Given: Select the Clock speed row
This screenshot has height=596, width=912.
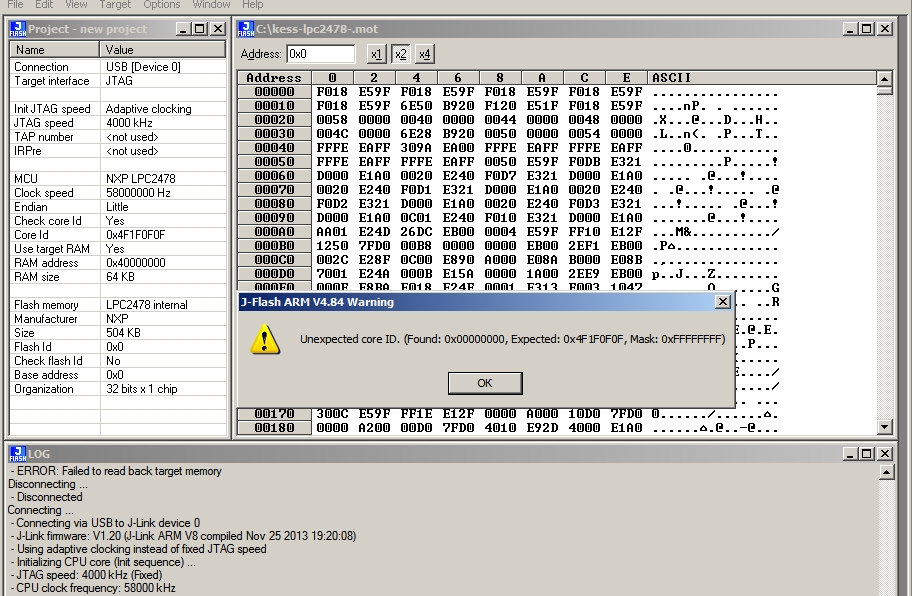Looking at the screenshot, I should [x=118, y=192].
